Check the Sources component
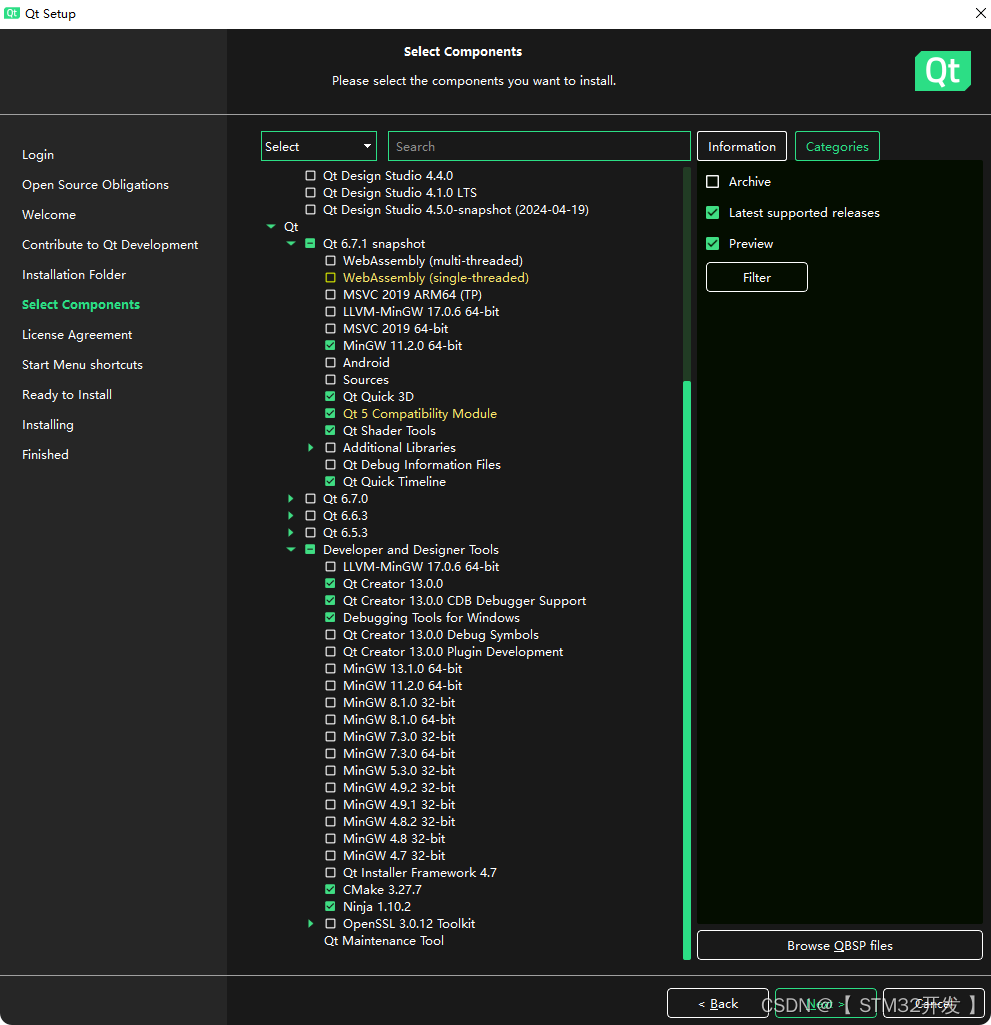Screen dimensions: 991x1025 330,380
